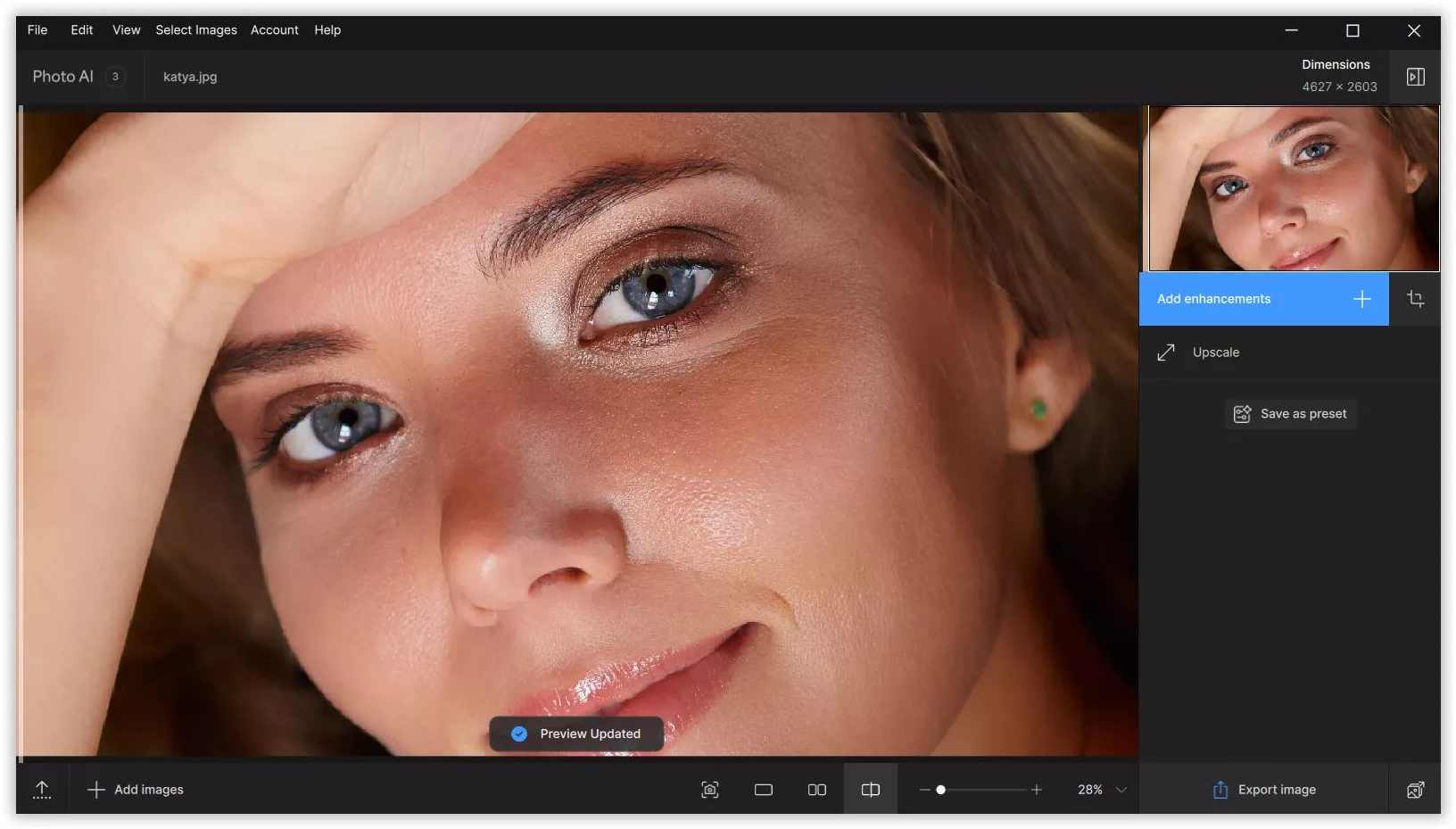Collapse the right sidebar panel
Image resolution: width=1456 pixels, height=829 pixels.
click(1416, 77)
